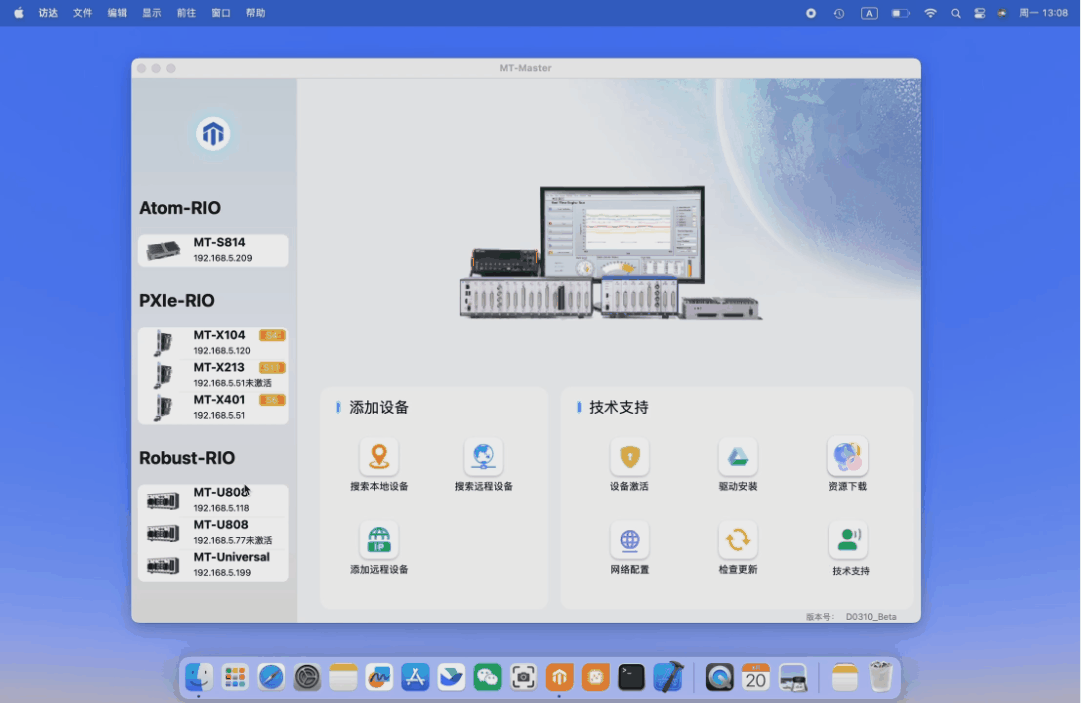Click 搜索本地设备 location pin icon
This screenshot has width=1081, height=703.
[378, 456]
